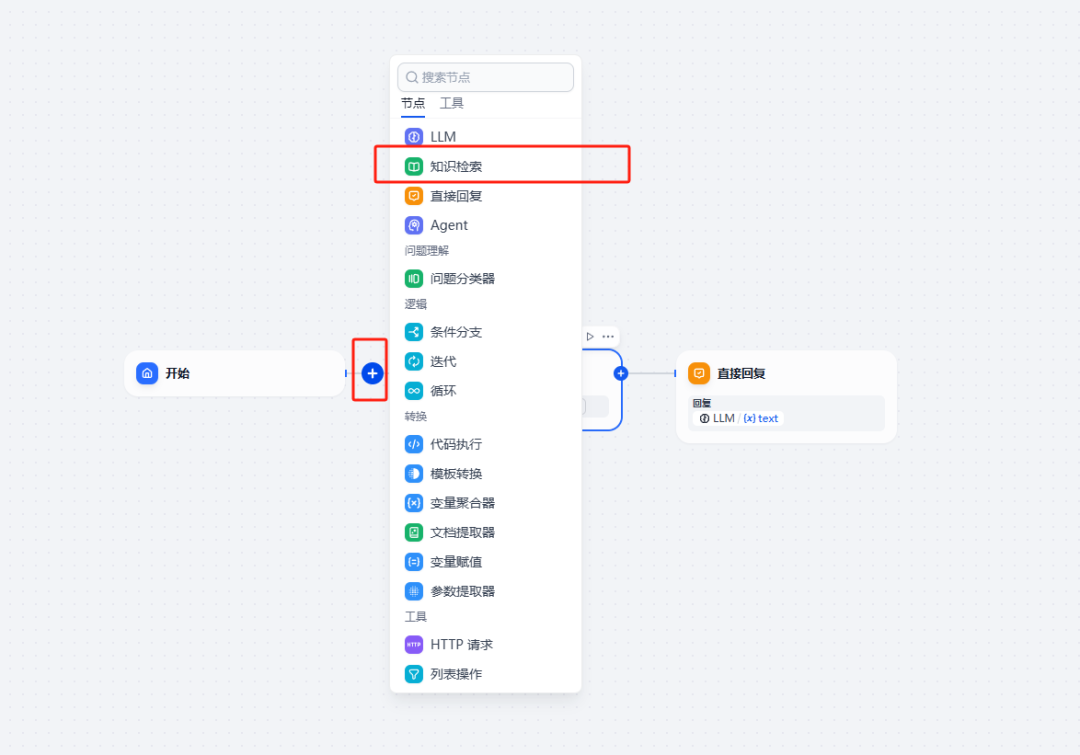Add a 条件分支 node
The image size is (1080, 755).
(x=461, y=332)
